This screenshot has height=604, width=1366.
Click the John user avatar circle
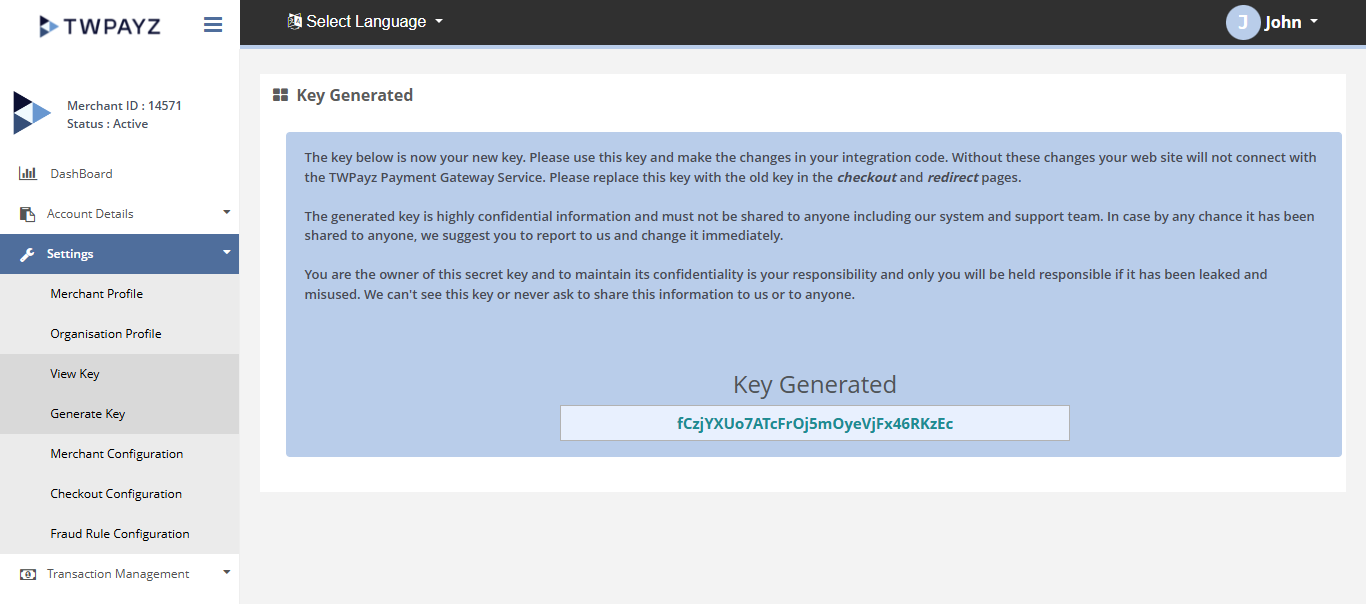tap(1242, 22)
